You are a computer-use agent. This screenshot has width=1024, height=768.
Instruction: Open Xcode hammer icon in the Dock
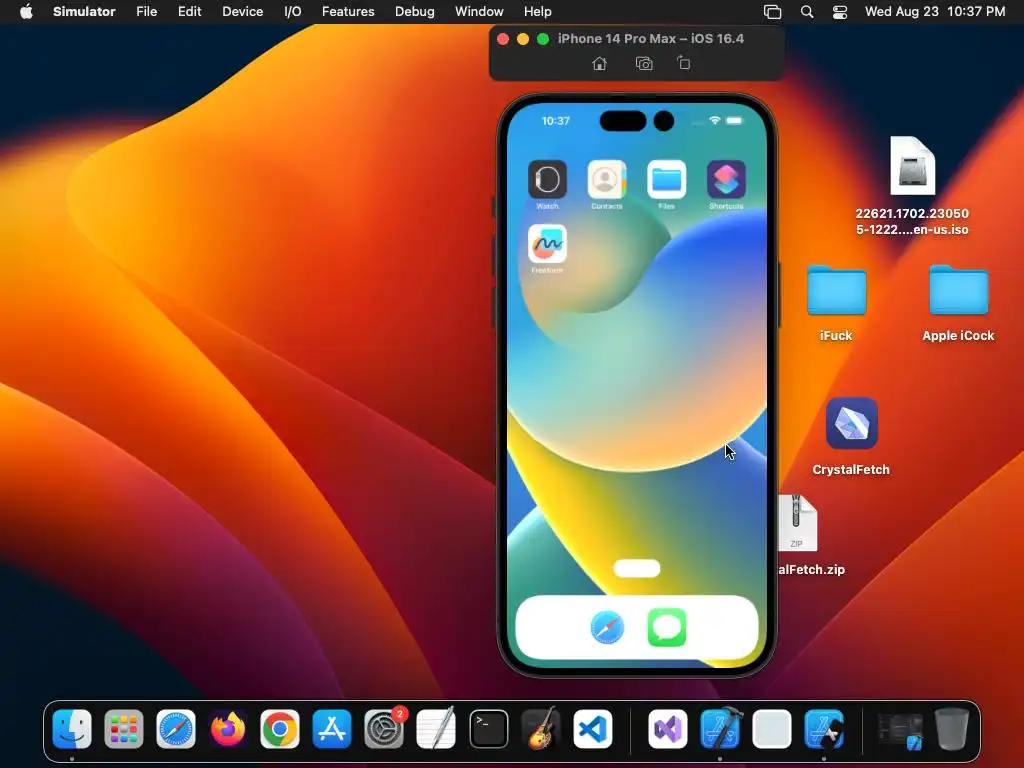(720, 729)
